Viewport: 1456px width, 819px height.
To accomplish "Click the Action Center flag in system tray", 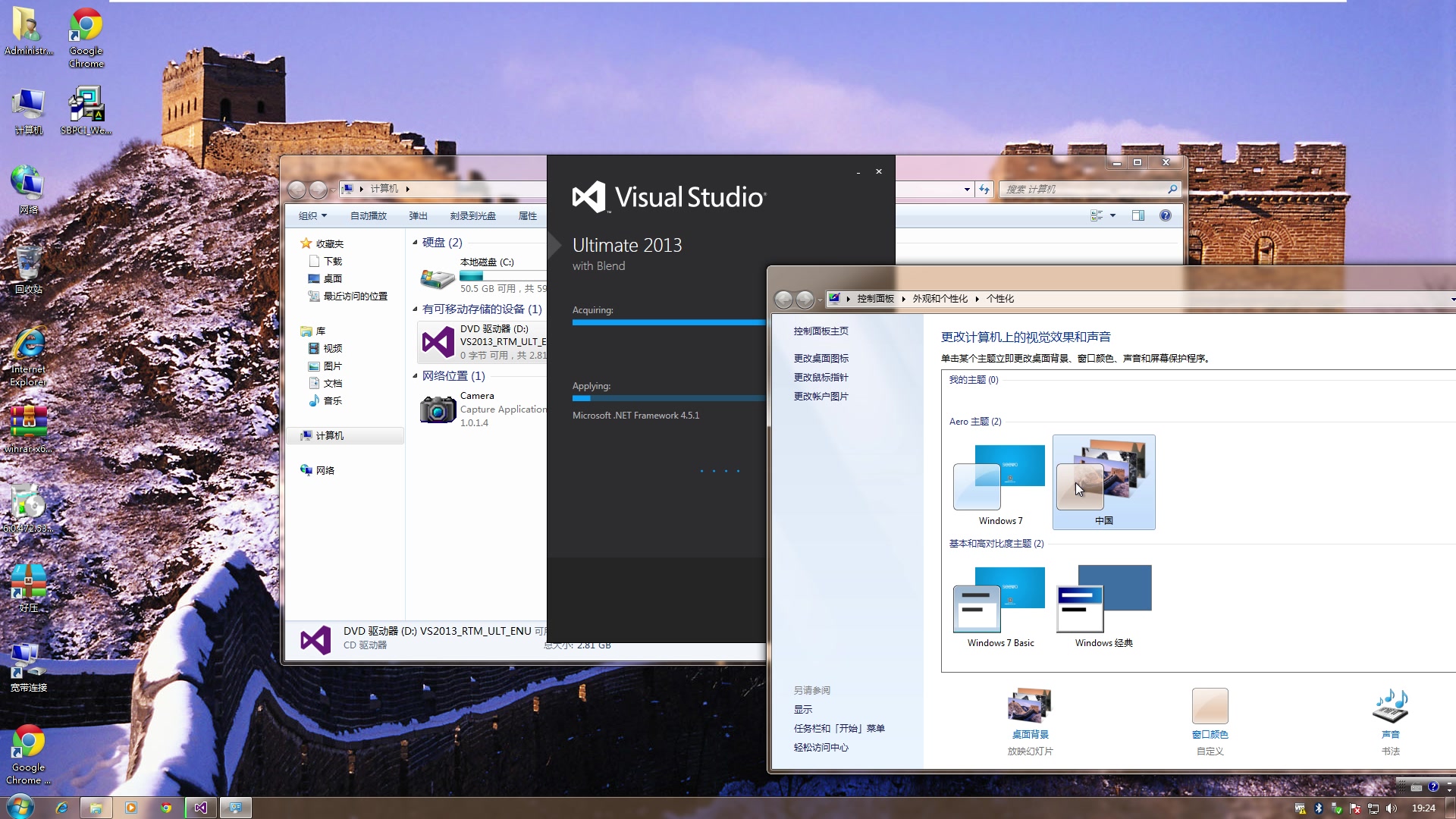I will click(x=1356, y=808).
